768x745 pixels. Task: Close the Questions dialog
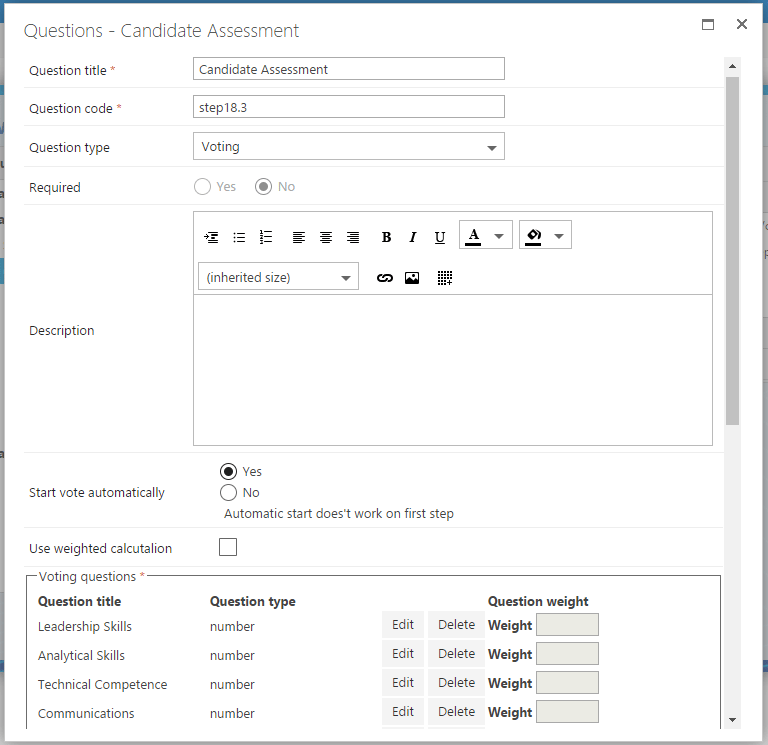(742, 24)
